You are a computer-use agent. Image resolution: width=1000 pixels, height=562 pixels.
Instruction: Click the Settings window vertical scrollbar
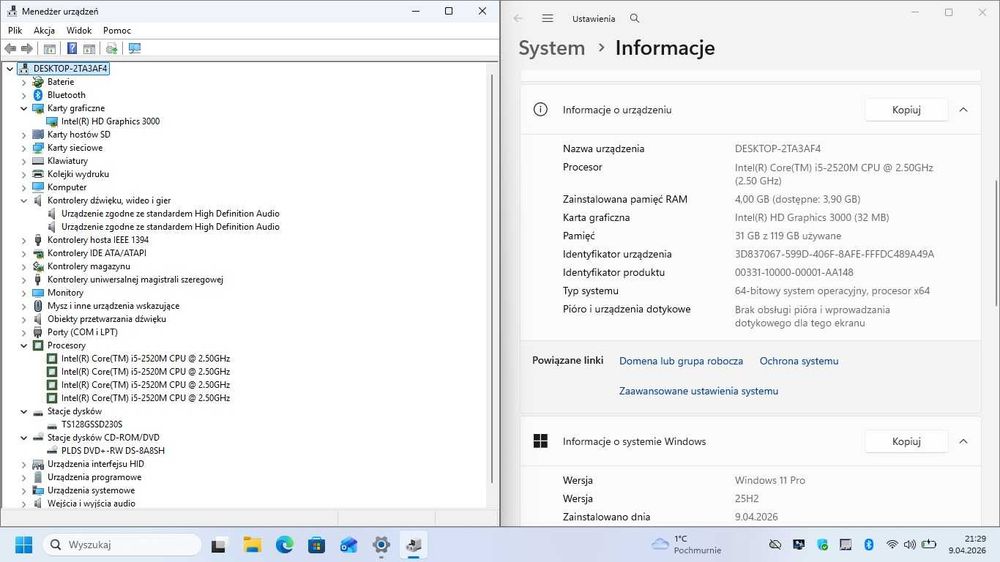[x=996, y=242]
